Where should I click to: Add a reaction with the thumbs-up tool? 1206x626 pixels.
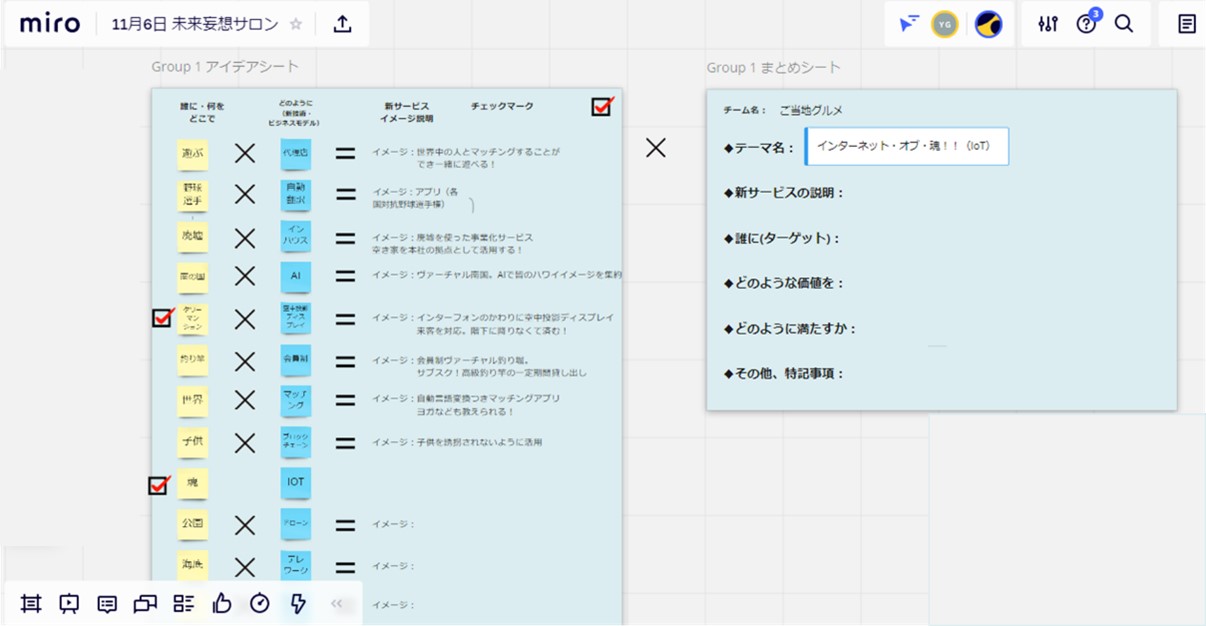pyautogui.click(x=221, y=603)
